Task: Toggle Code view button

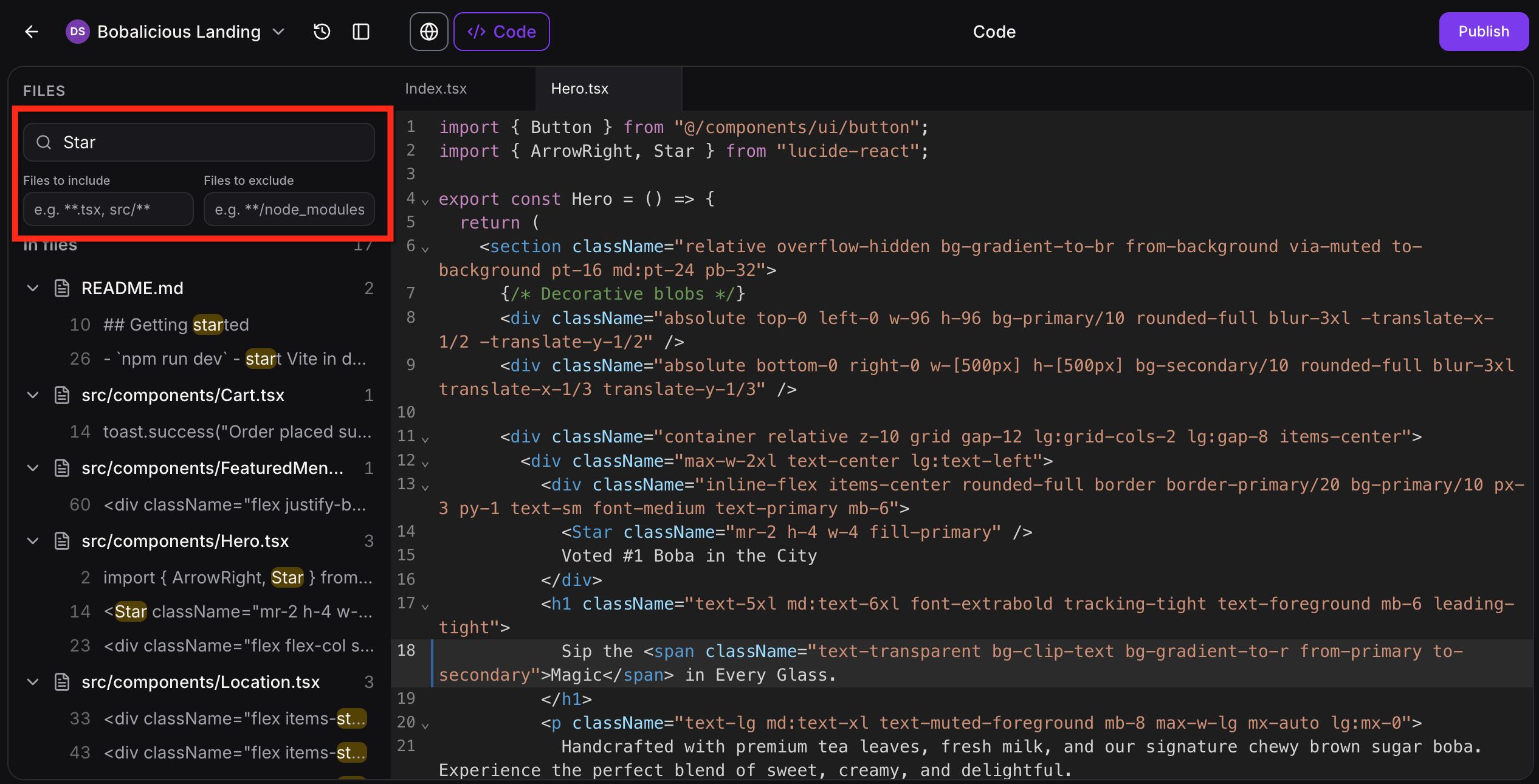Action: pos(501,32)
